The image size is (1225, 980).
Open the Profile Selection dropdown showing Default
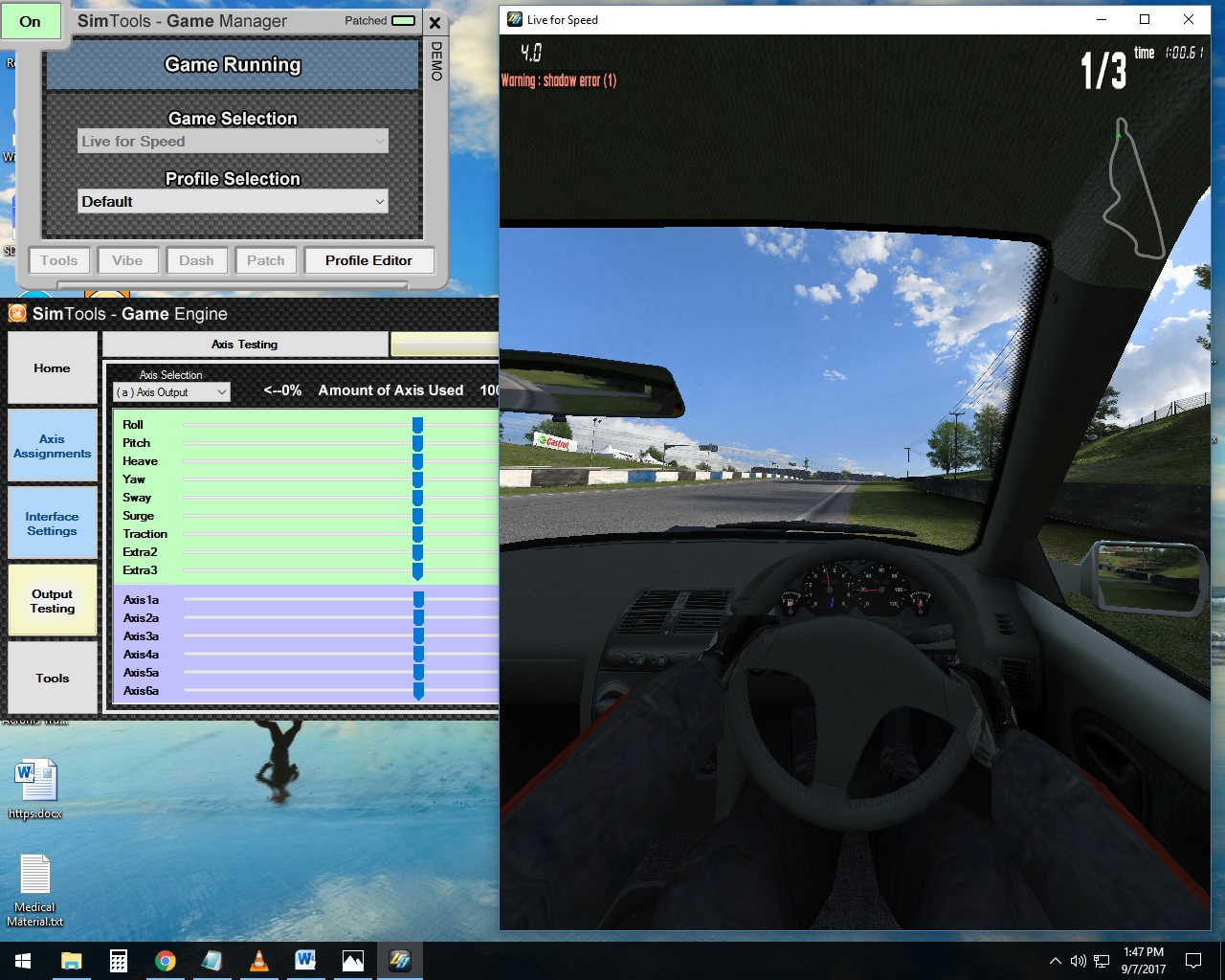233,201
